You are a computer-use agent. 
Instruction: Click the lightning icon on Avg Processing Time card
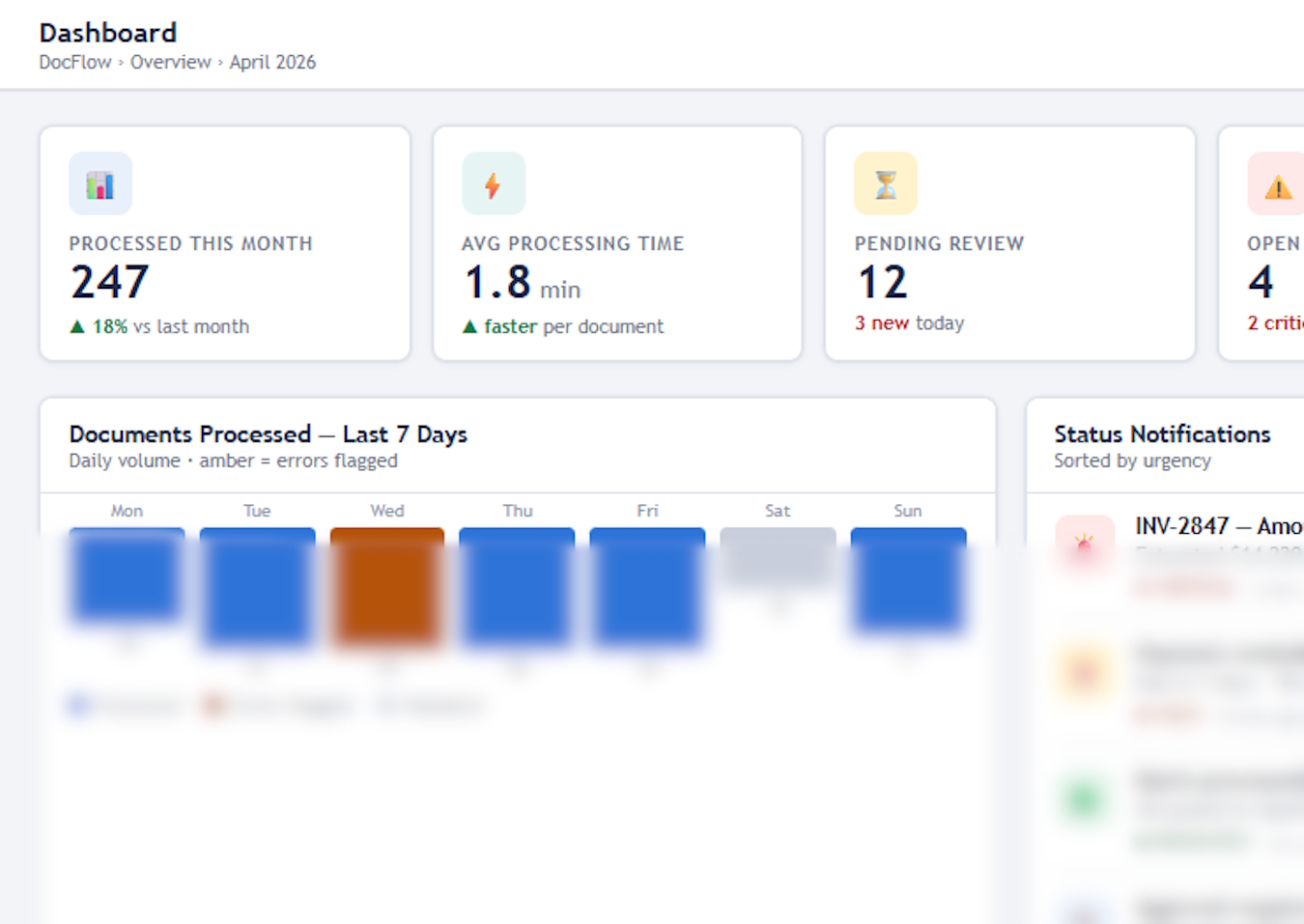point(493,183)
